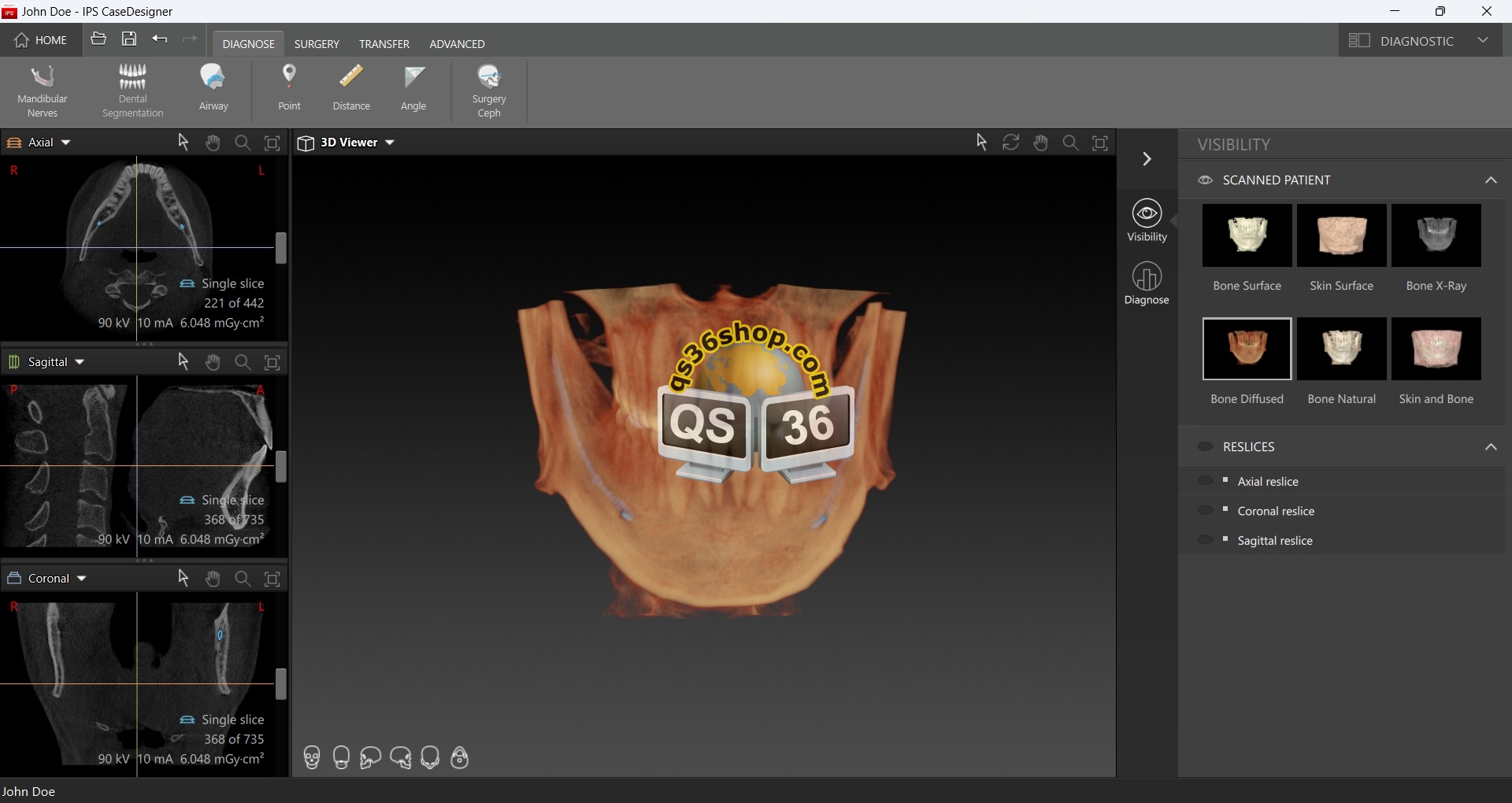
Task: Select pointer tool in 3D Viewer
Action: 981,142
